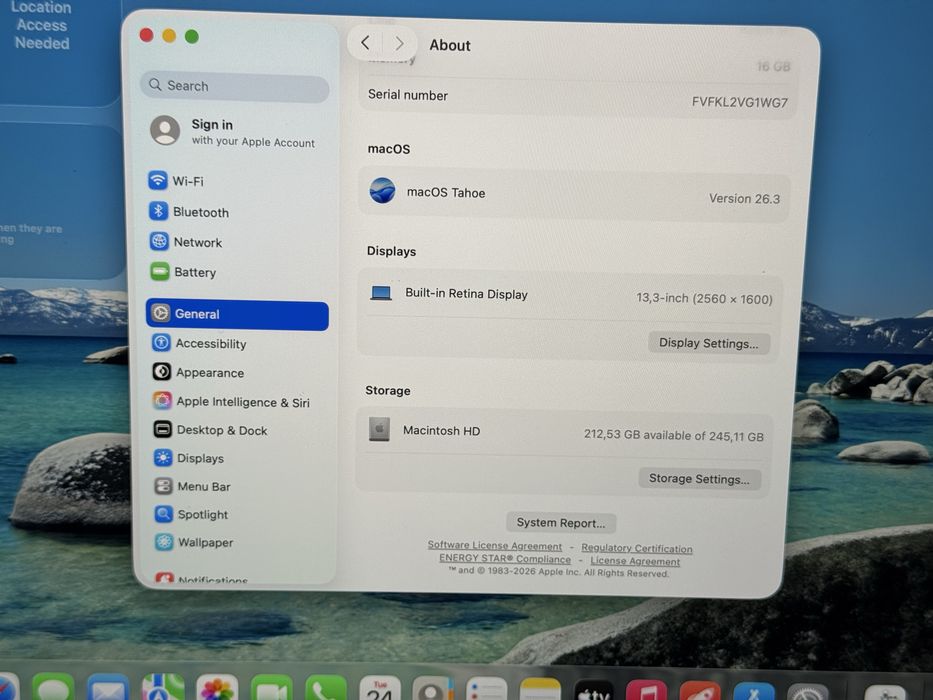Select the General sidebar item

(237, 314)
